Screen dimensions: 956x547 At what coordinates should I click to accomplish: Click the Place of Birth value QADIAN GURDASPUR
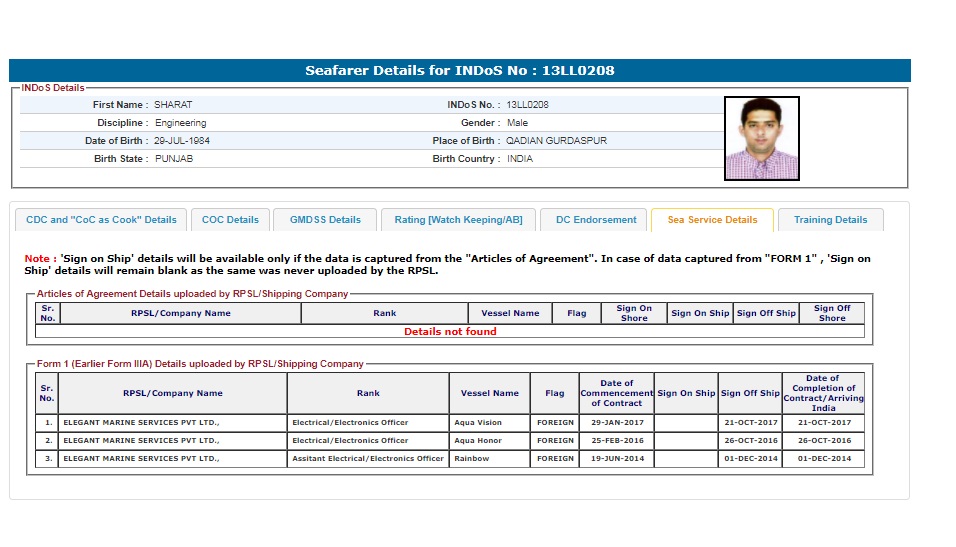click(x=556, y=141)
